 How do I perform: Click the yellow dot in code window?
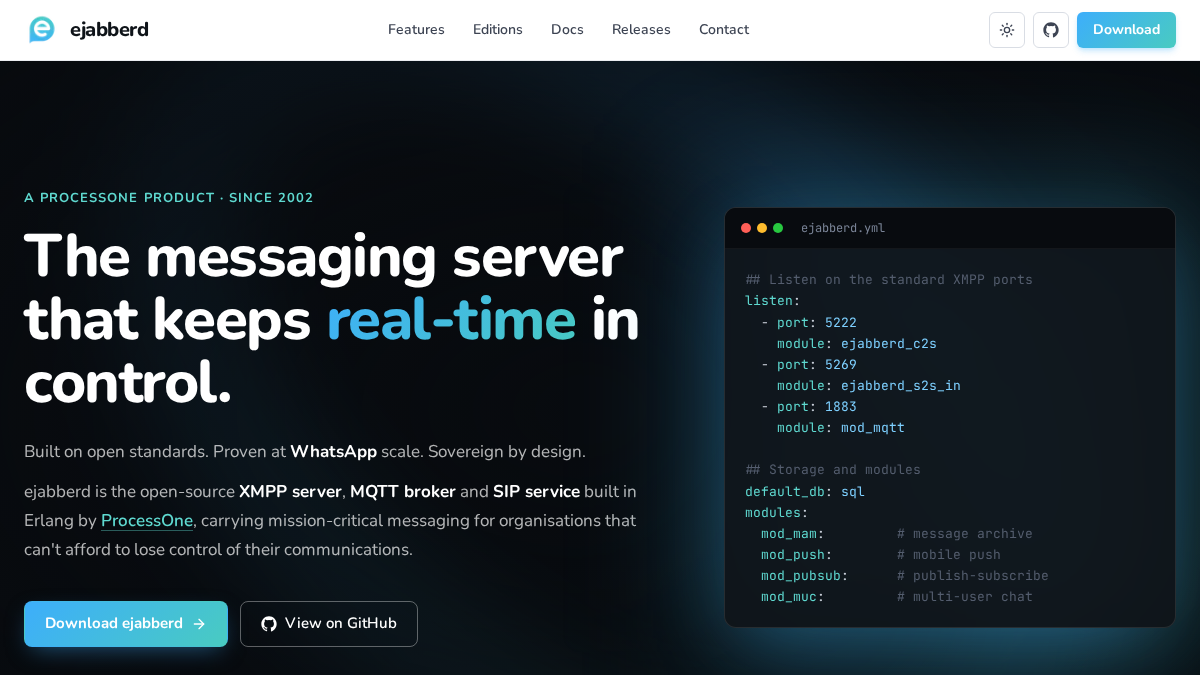(x=762, y=228)
